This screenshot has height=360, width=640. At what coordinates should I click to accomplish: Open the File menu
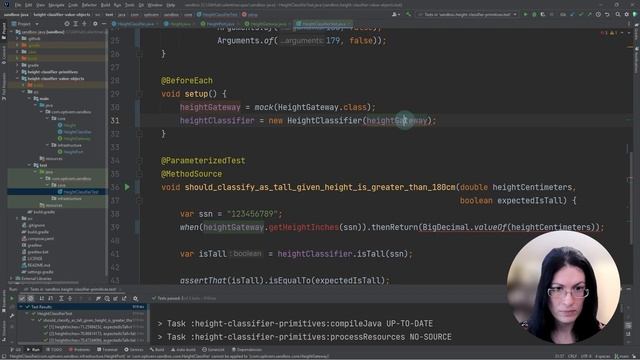tap(18, 5)
